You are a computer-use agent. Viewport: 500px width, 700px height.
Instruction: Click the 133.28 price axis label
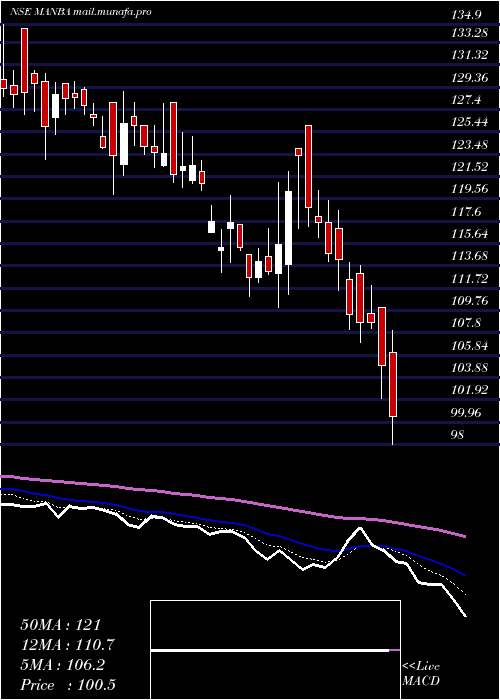(x=471, y=33)
